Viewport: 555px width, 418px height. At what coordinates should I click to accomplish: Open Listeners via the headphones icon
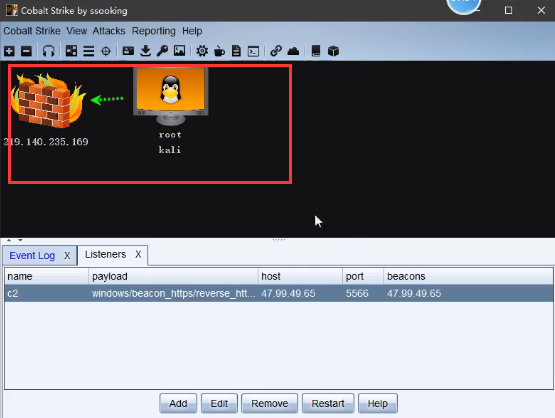(48, 51)
